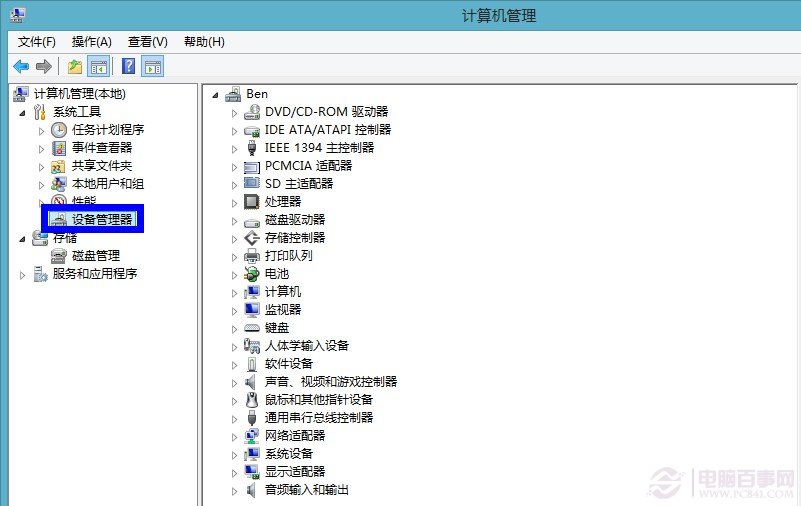Click the 电池 battery device icon
This screenshot has height=506, width=801.
tap(252, 274)
